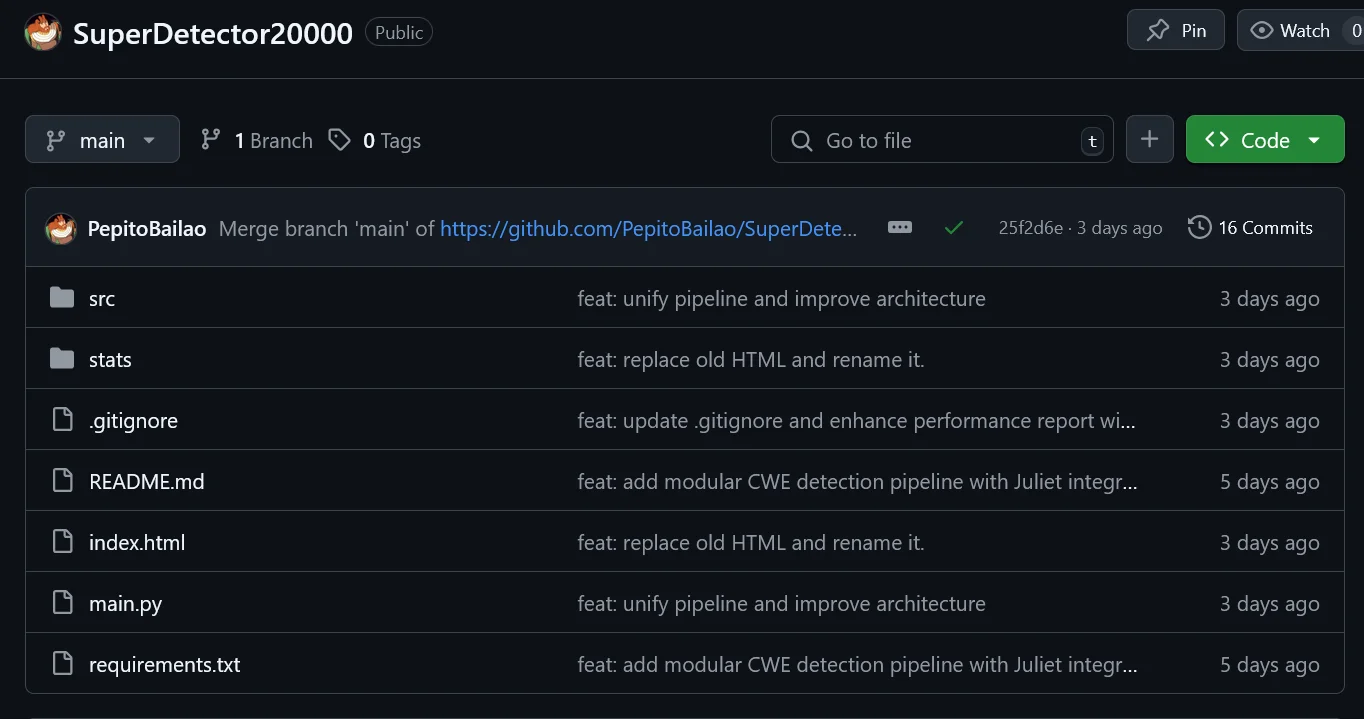The height and width of the screenshot is (719, 1364).
Task: Click the src folder icon
Action: (62, 298)
